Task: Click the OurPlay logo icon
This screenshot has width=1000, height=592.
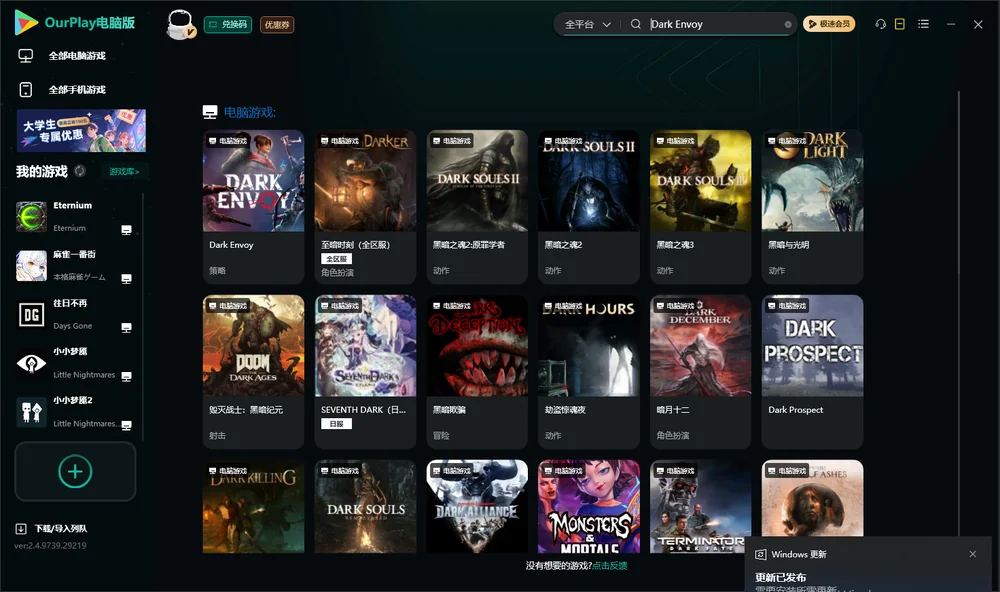Action: tap(26, 22)
